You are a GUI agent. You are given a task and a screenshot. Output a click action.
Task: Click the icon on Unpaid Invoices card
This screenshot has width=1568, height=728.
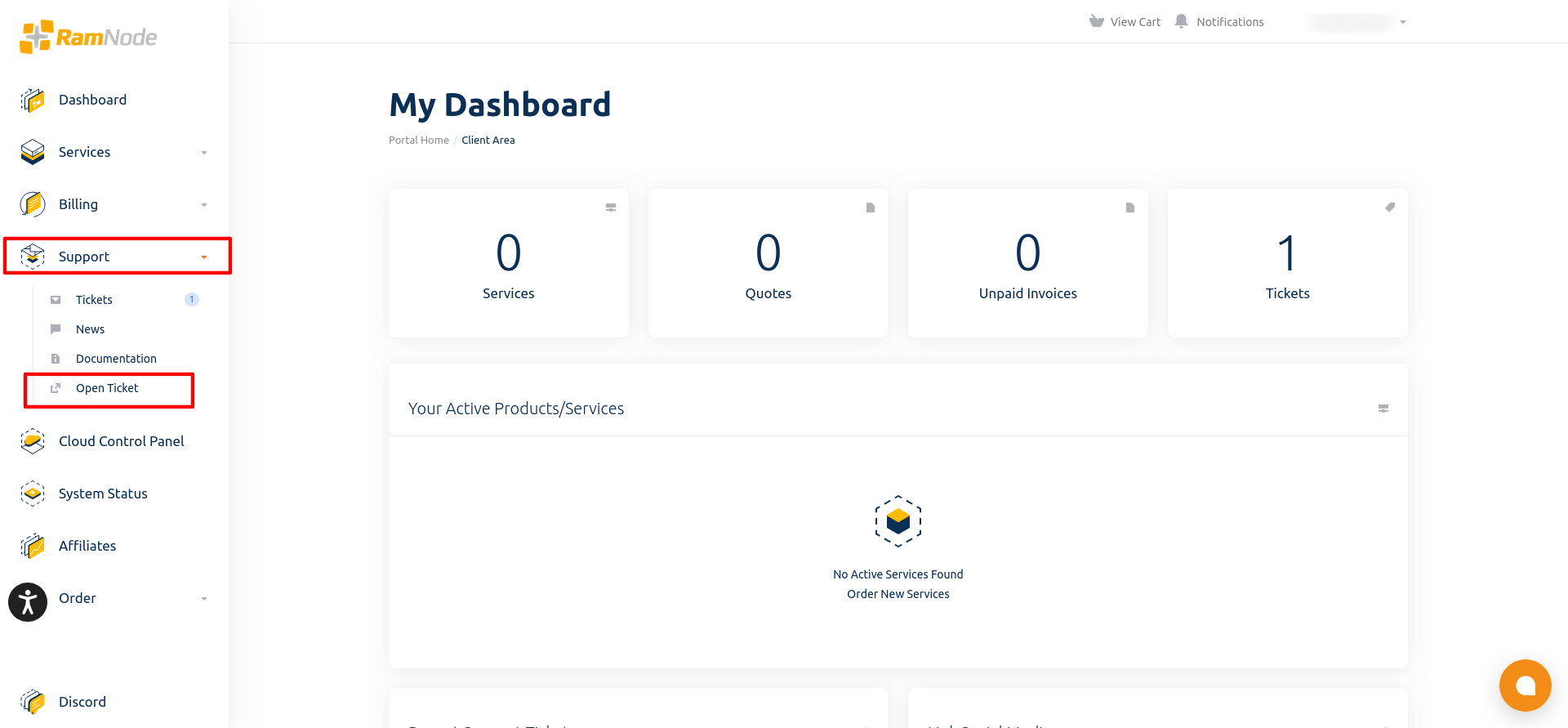(1130, 208)
